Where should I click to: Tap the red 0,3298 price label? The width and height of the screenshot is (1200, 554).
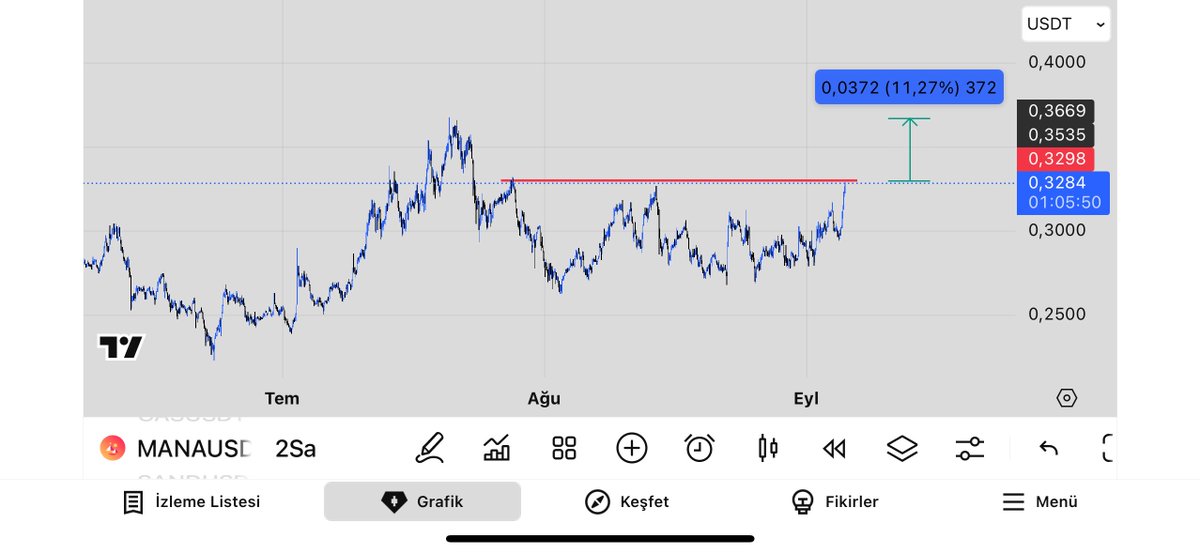1056,159
